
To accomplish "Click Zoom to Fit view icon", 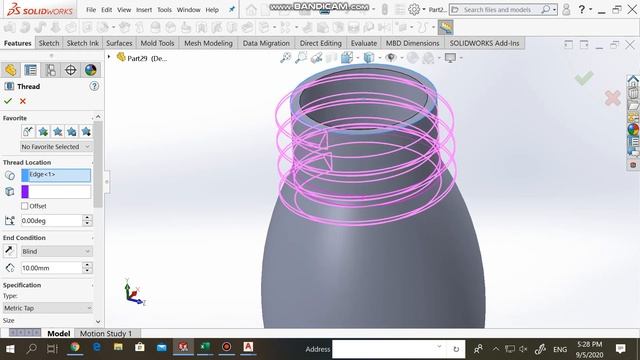I will 285,58.
